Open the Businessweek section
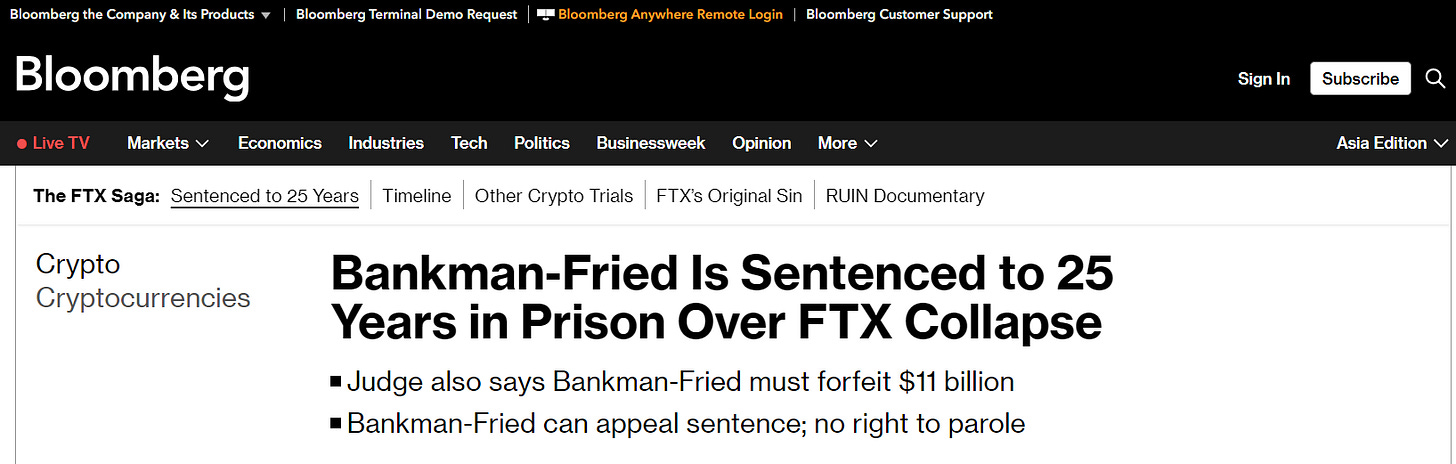The width and height of the screenshot is (1456, 464). [x=651, y=143]
